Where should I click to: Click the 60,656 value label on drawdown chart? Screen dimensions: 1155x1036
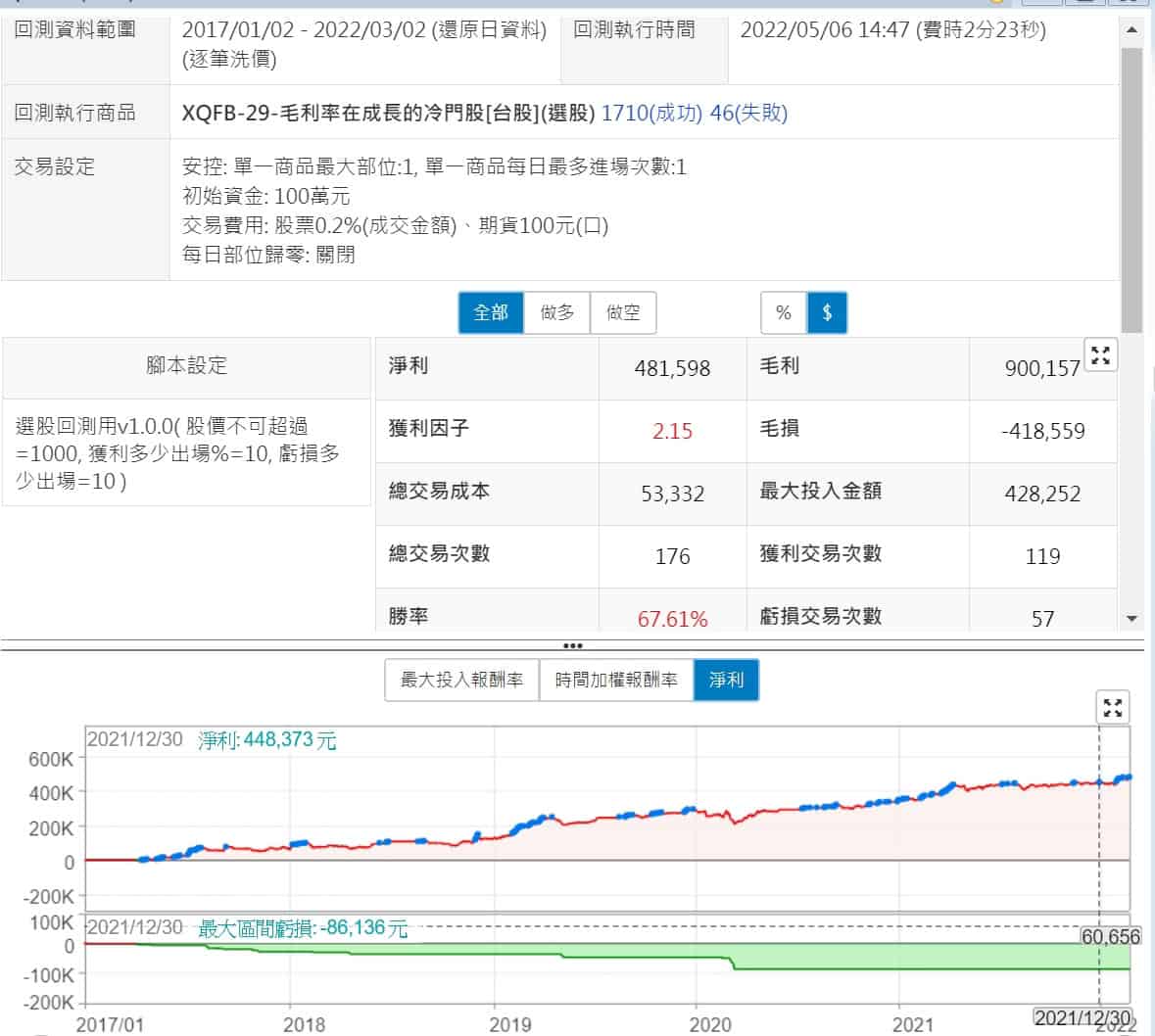click(x=1110, y=937)
